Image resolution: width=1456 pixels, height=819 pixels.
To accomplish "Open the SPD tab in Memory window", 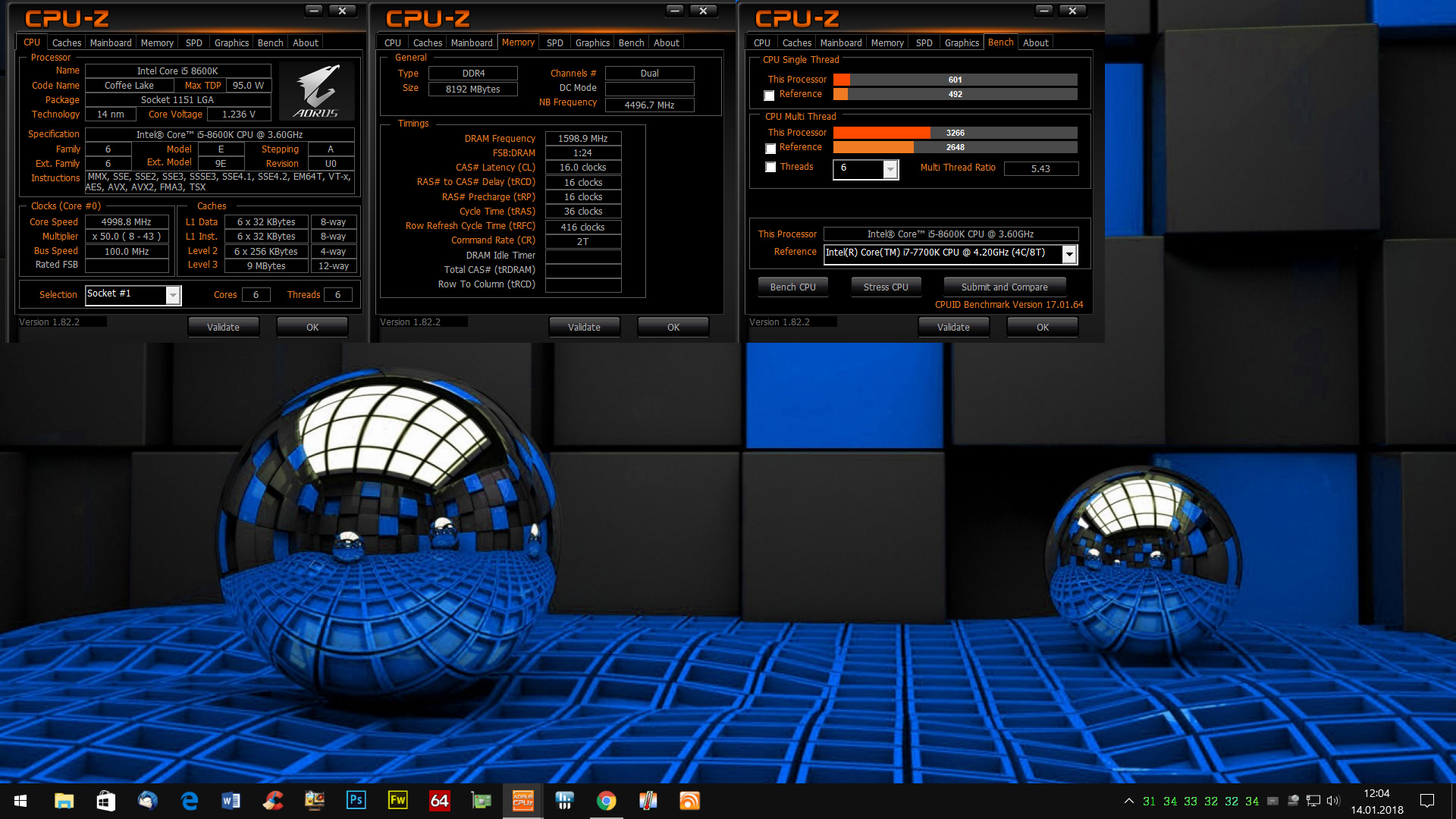I will pos(554,43).
